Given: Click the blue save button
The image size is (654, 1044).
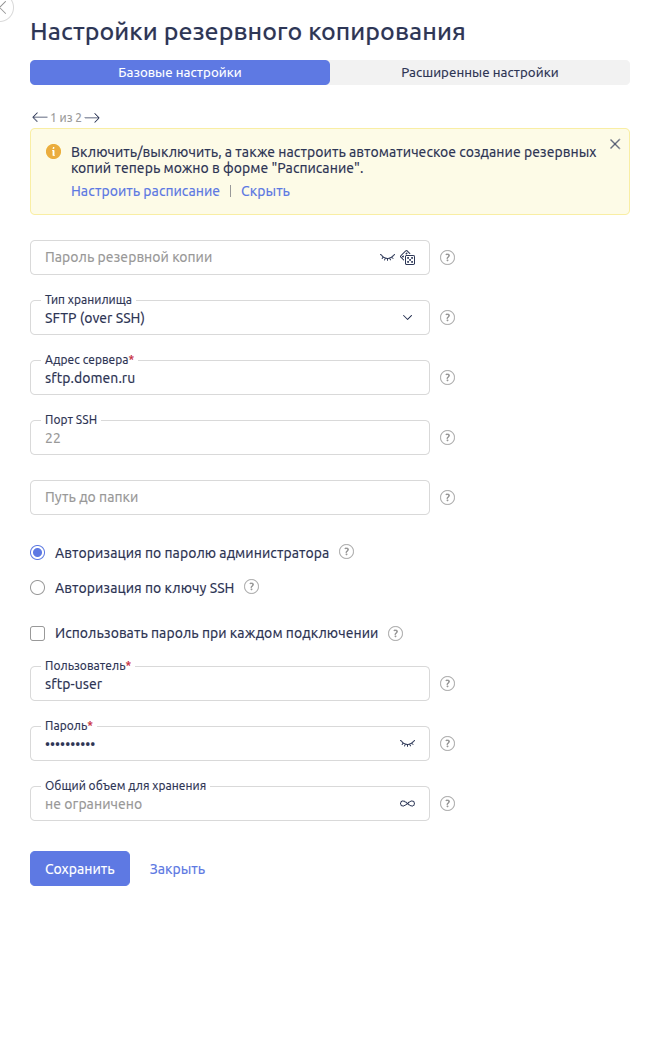Looking at the screenshot, I should coord(80,869).
